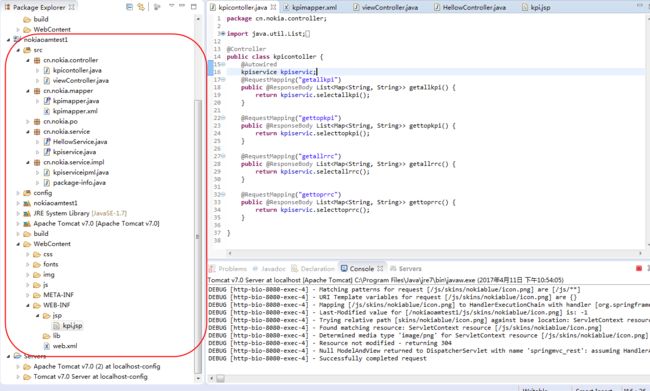Open the Javadoc view tab
This screenshot has width=650, height=391.
point(269,269)
